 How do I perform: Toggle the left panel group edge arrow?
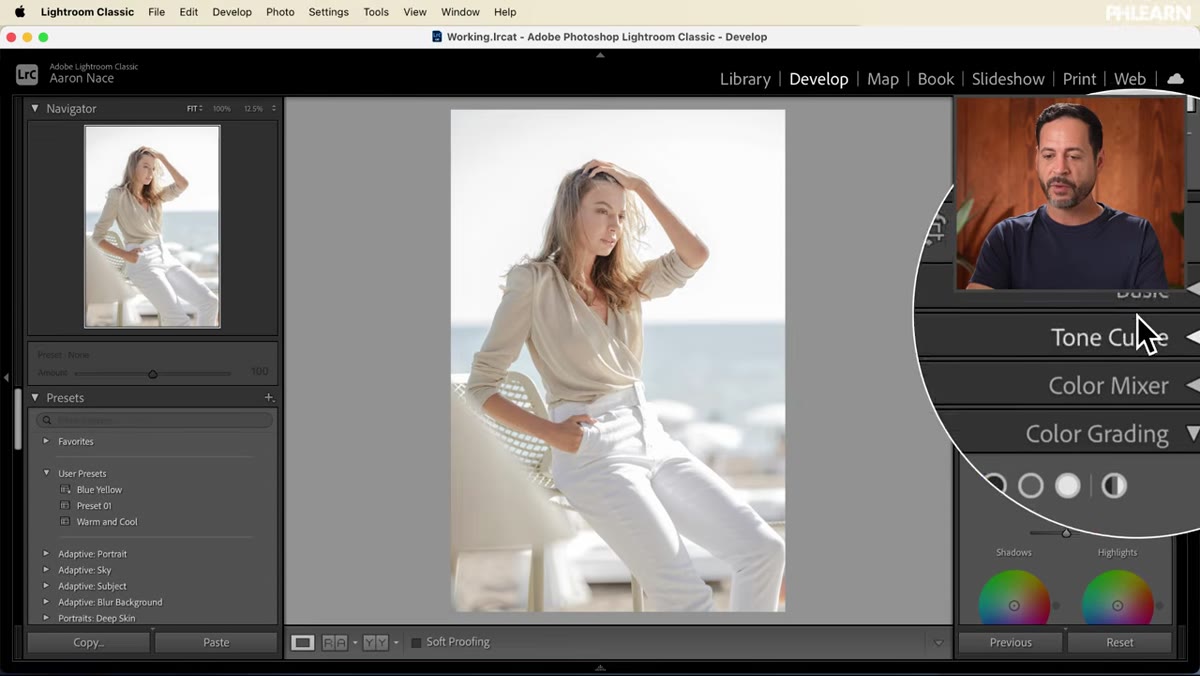click(6, 377)
